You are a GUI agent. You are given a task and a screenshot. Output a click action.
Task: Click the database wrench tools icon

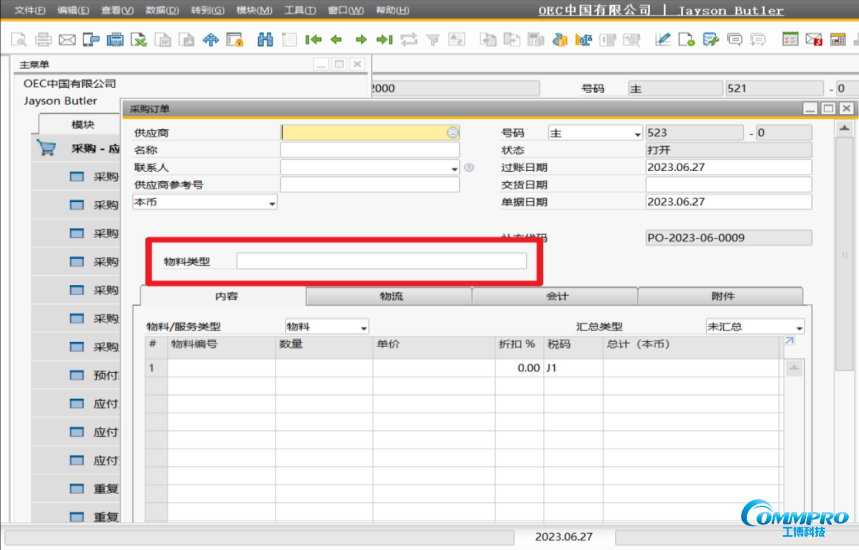[x=711, y=39]
